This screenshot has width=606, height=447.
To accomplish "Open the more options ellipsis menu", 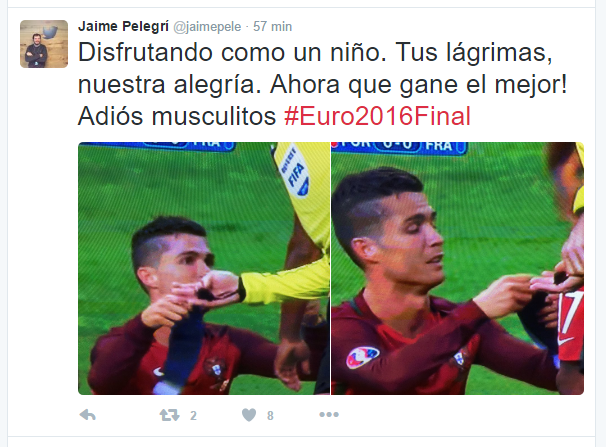I will click(x=329, y=415).
